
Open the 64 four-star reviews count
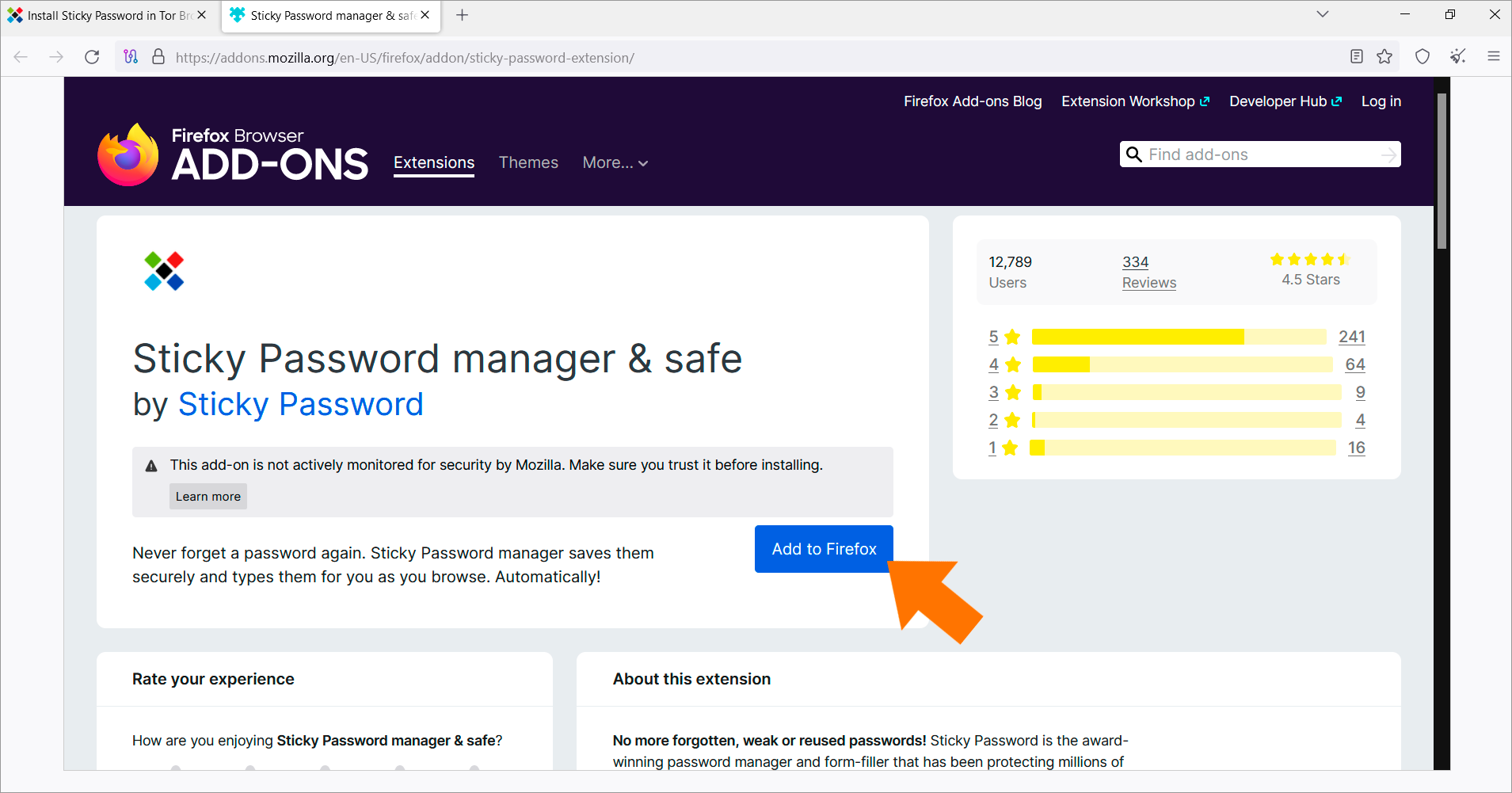(1355, 364)
